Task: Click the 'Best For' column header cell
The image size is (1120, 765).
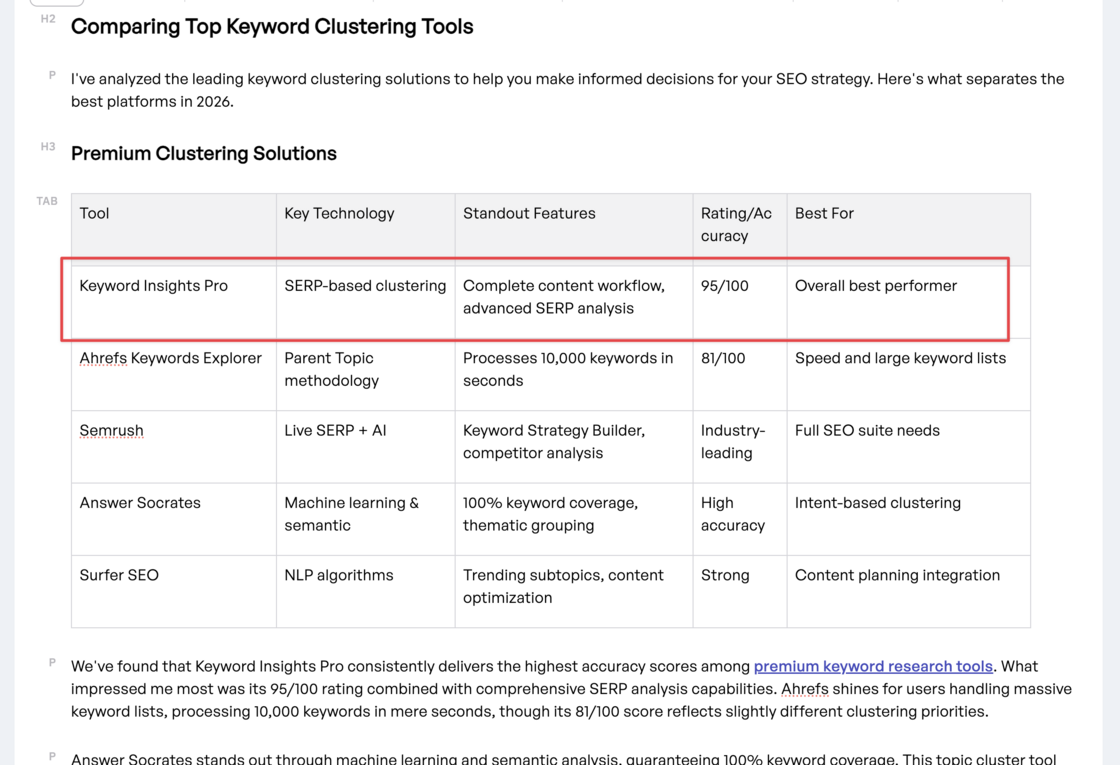Action: coord(909,229)
